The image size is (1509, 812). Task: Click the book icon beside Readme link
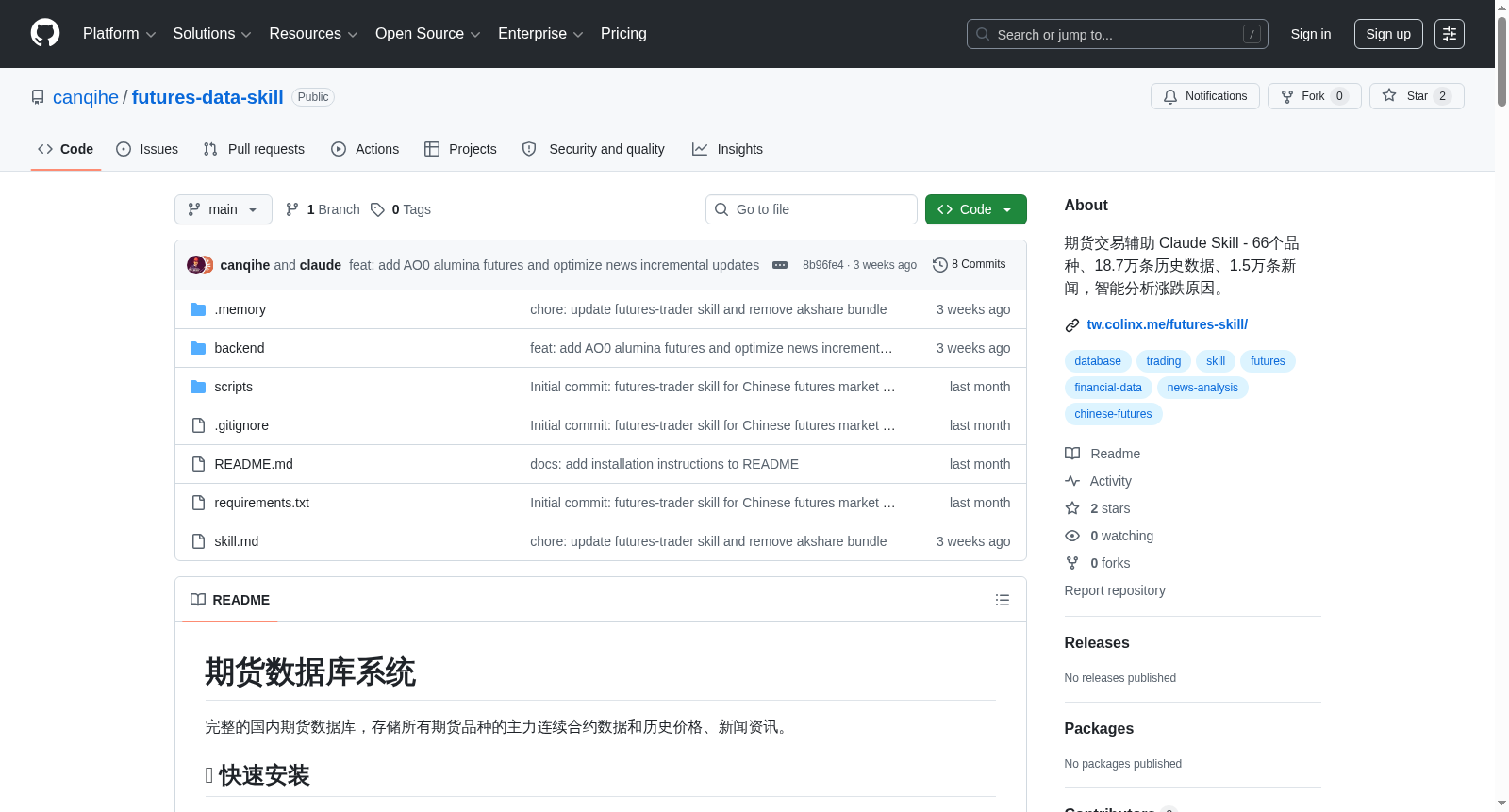pyautogui.click(x=1072, y=454)
